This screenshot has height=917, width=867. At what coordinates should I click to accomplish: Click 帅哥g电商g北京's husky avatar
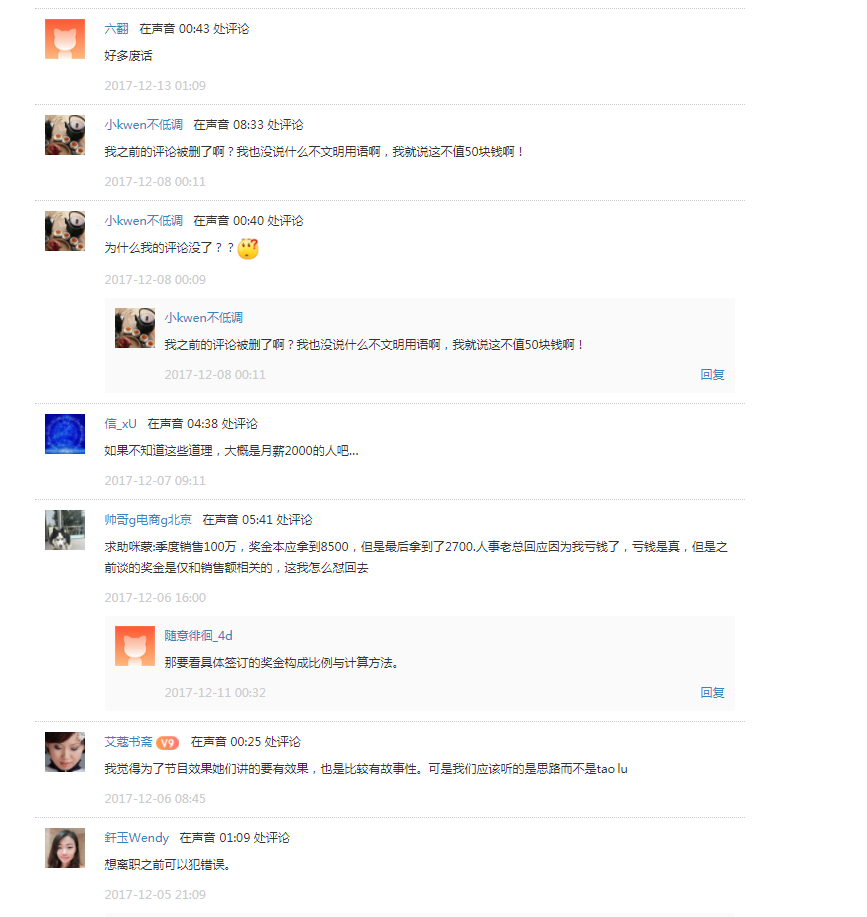tap(65, 530)
